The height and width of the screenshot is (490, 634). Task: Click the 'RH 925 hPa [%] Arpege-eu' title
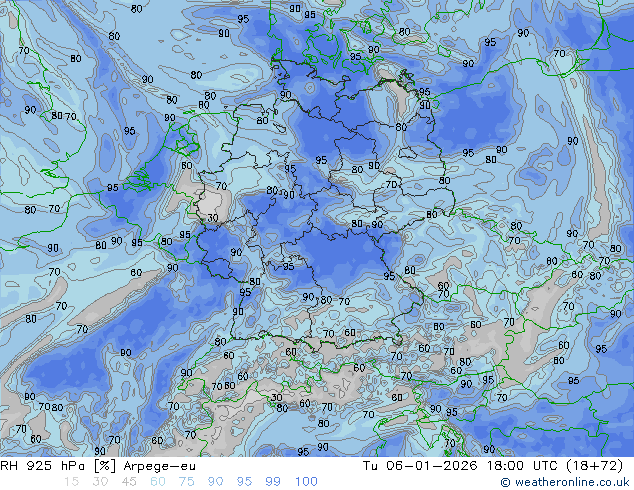98,466
